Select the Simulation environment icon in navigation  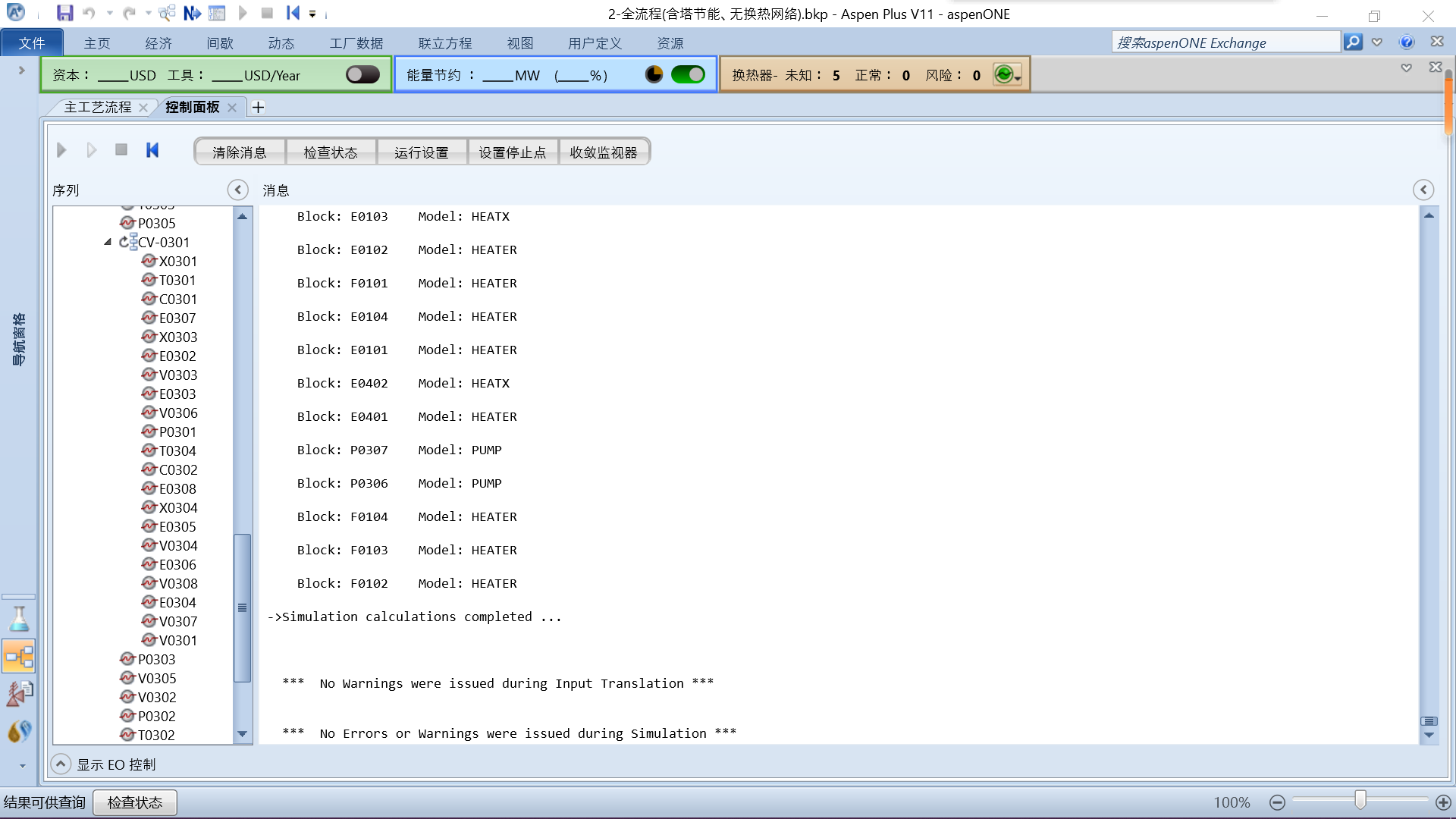(x=19, y=657)
